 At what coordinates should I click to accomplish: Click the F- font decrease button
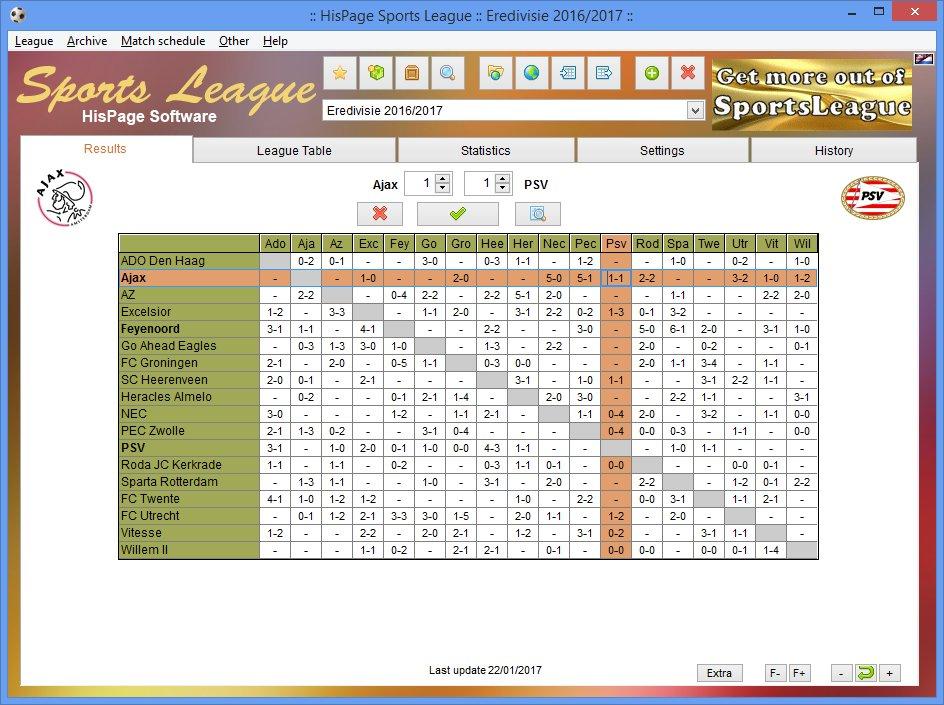tap(775, 673)
